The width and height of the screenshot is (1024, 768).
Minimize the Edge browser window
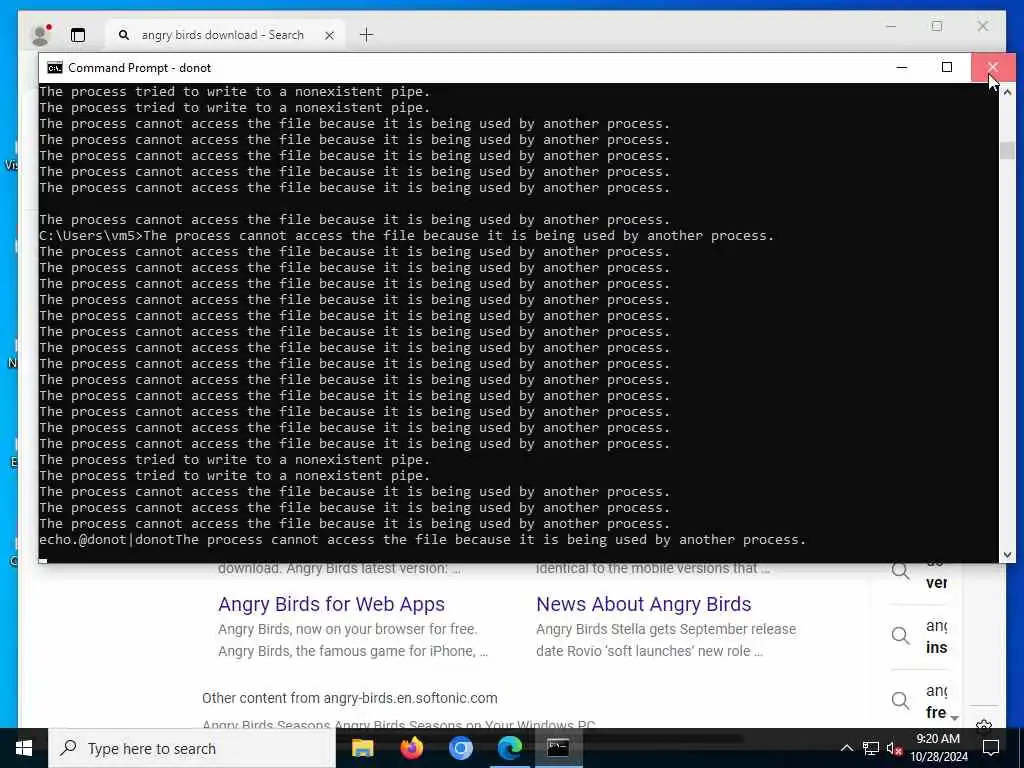click(891, 26)
